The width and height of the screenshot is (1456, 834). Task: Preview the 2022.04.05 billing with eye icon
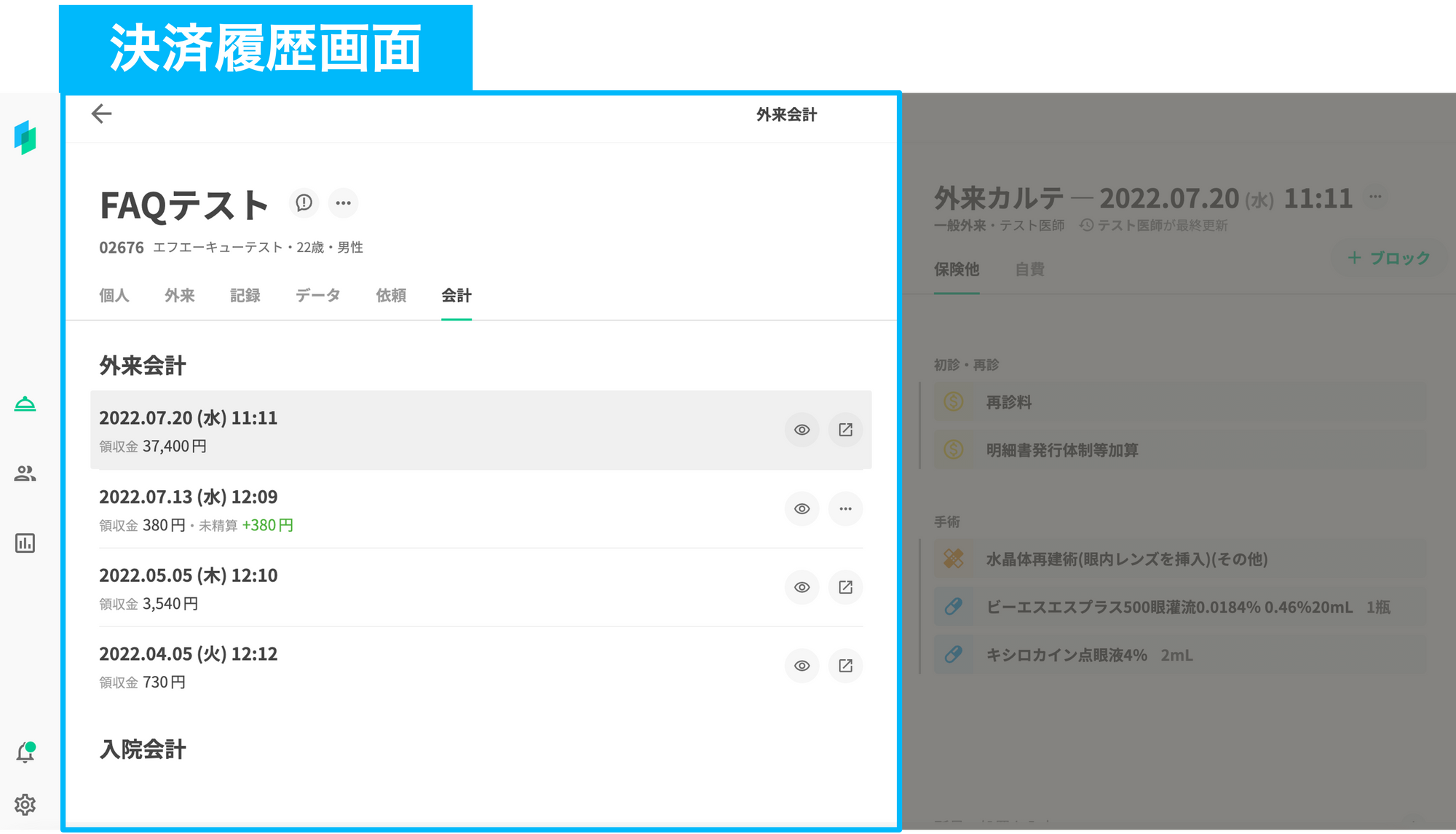tap(802, 666)
